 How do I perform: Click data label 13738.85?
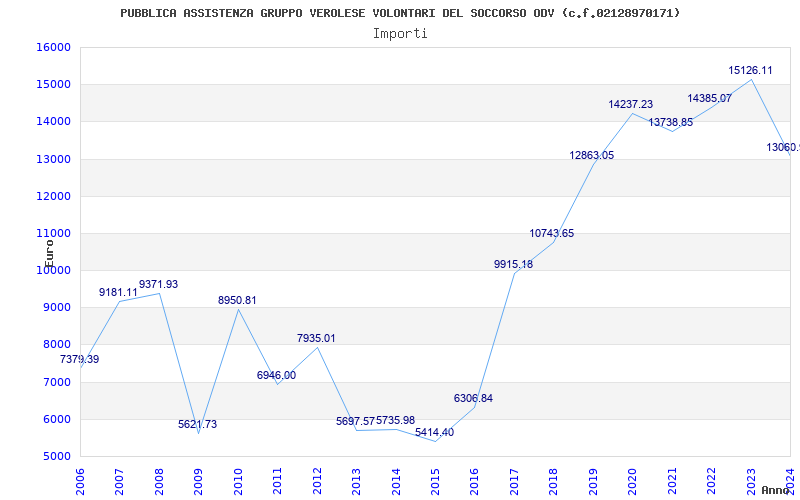coord(671,122)
